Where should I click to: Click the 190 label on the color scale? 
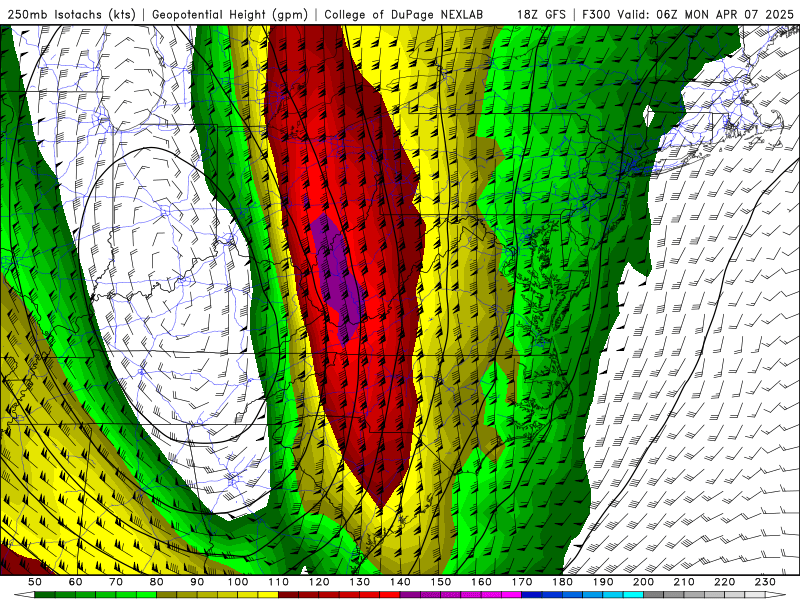(603, 582)
